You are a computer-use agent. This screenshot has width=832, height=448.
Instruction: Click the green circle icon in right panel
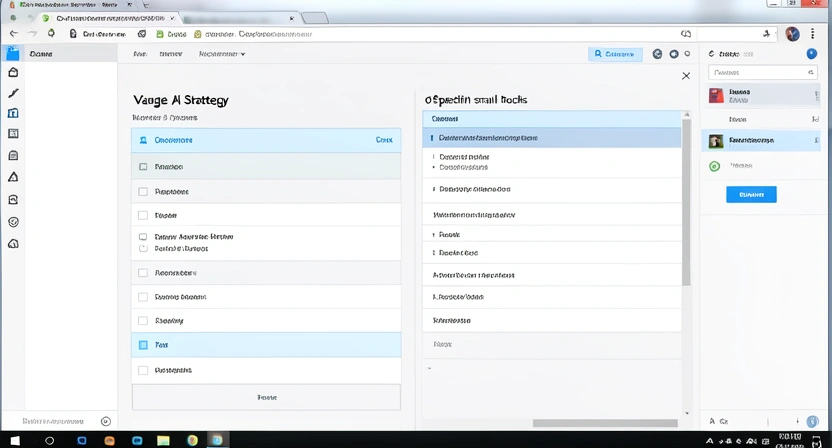click(x=714, y=166)
